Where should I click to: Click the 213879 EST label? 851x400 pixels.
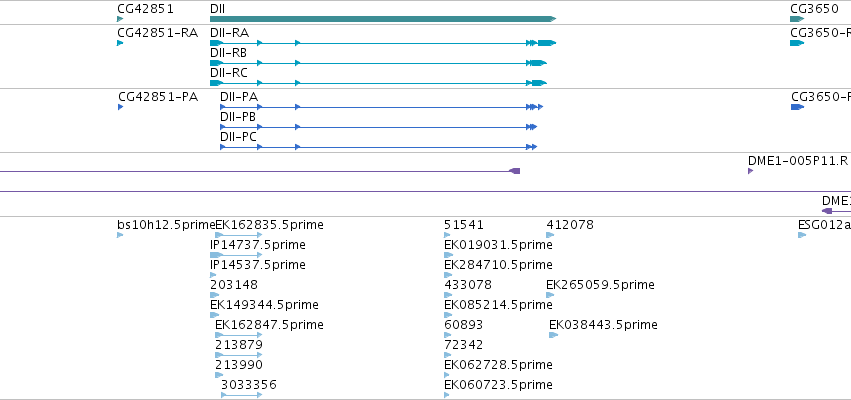coord(239,345)
